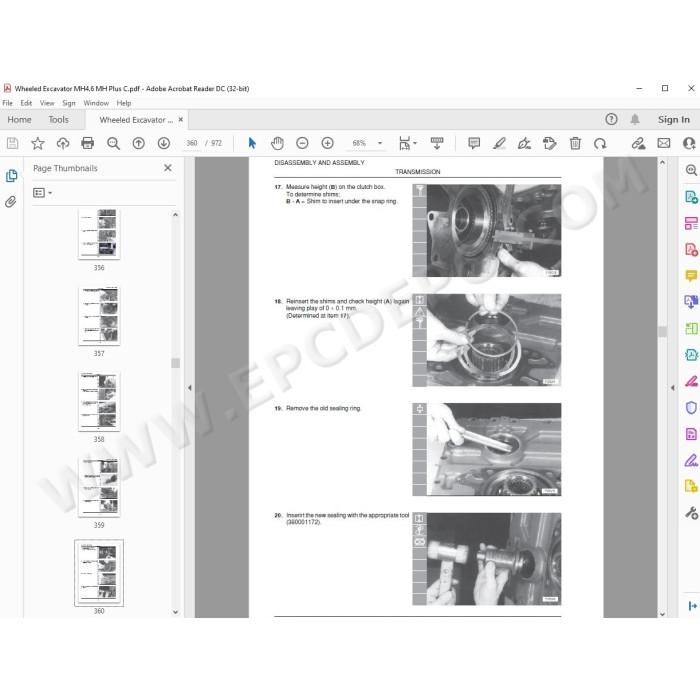The image size is (700, 700).
Task: Choose the selection arrow tool
Action: pos(252,143)
